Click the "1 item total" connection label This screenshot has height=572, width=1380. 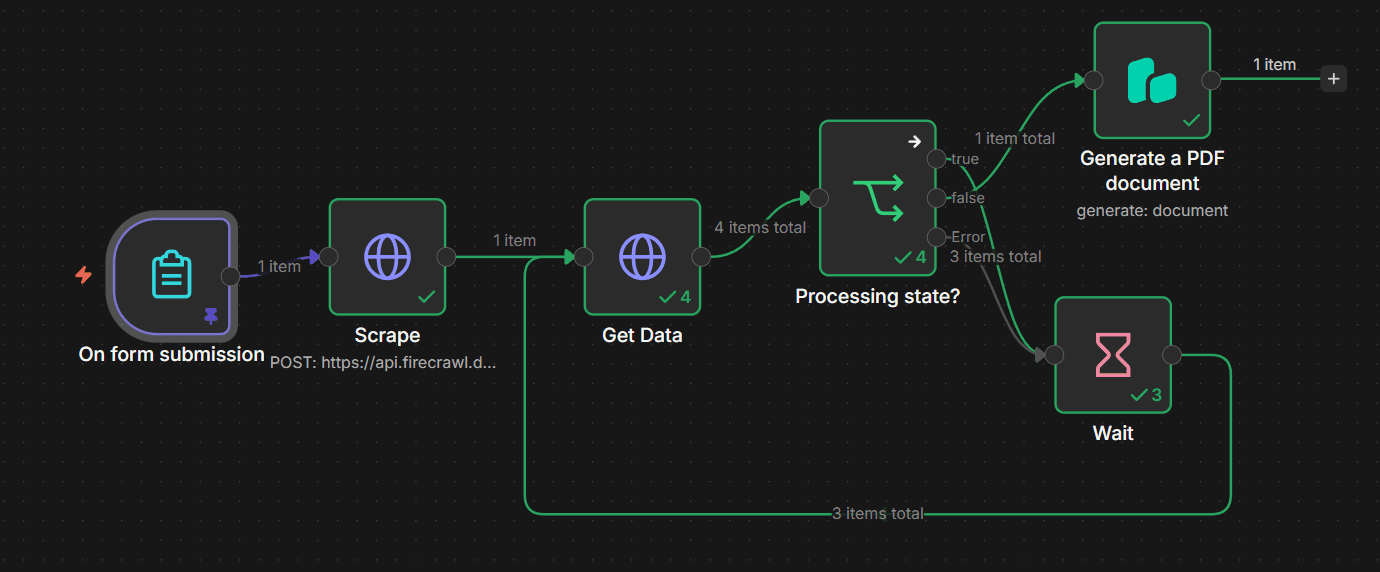pos(1015,138)
